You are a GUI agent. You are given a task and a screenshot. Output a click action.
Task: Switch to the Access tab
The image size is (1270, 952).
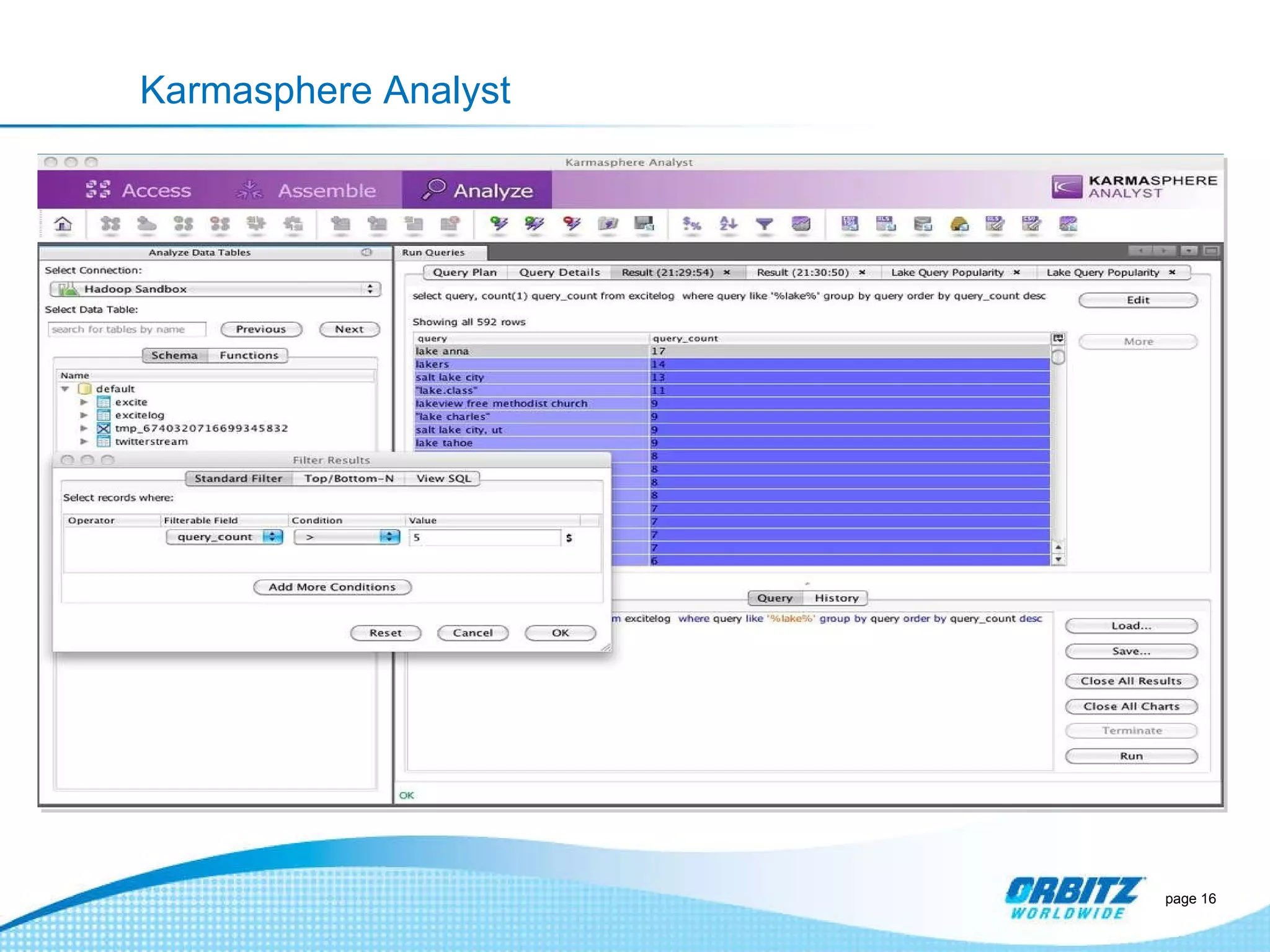click(x=139, y=190)
